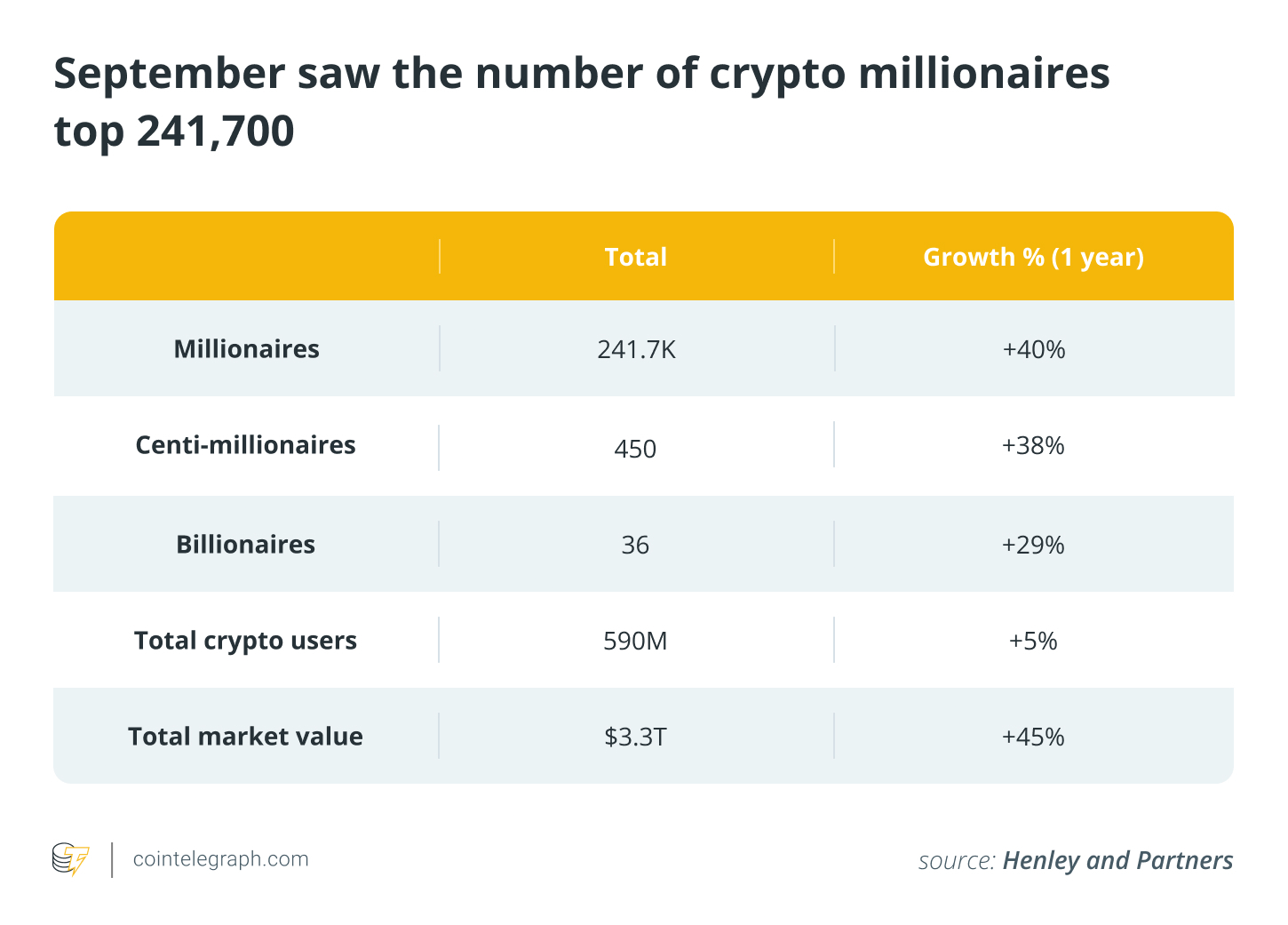
Task: Click the Centi-millionaires row label
Action: 245,445
